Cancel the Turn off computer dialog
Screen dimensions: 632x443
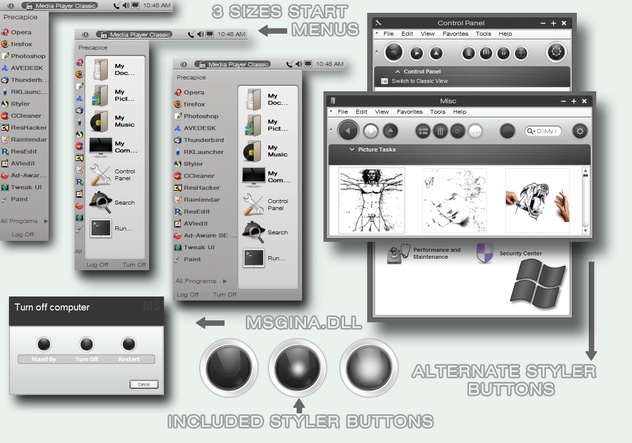144,384
